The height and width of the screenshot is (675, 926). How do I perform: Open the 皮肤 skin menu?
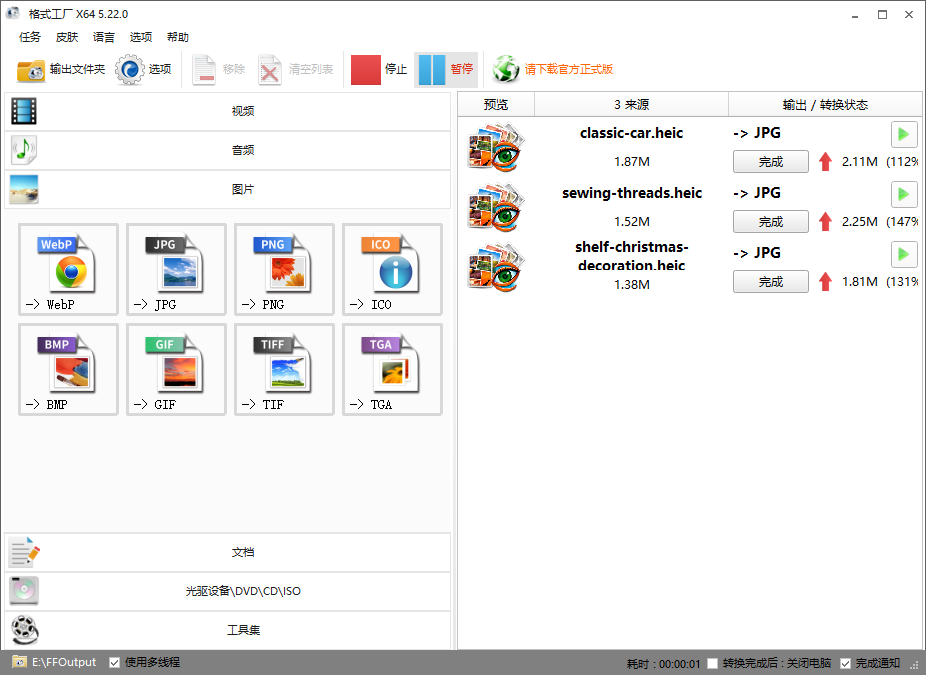click(67, 37)
